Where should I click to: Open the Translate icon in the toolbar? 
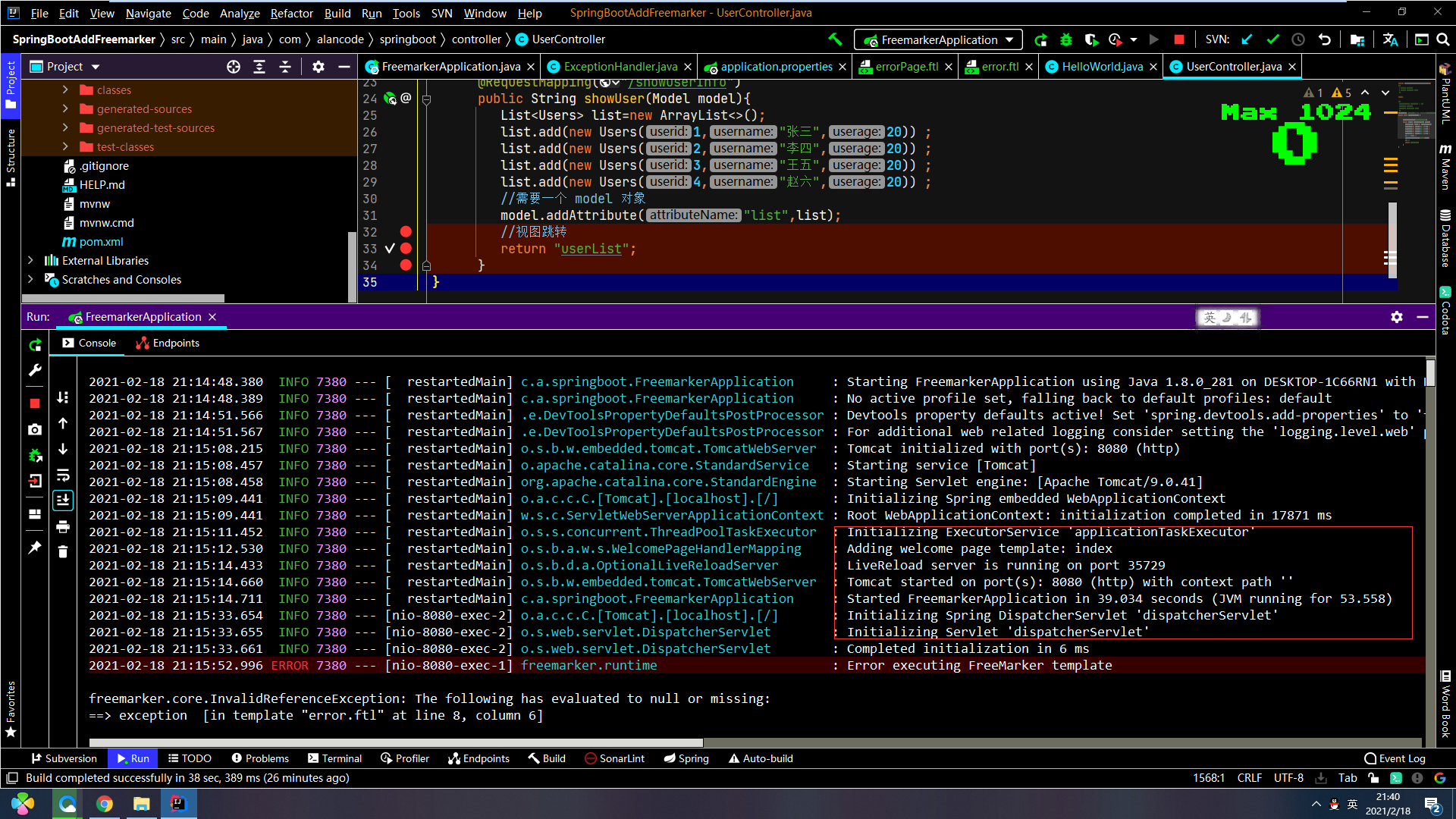(1390, 39)
